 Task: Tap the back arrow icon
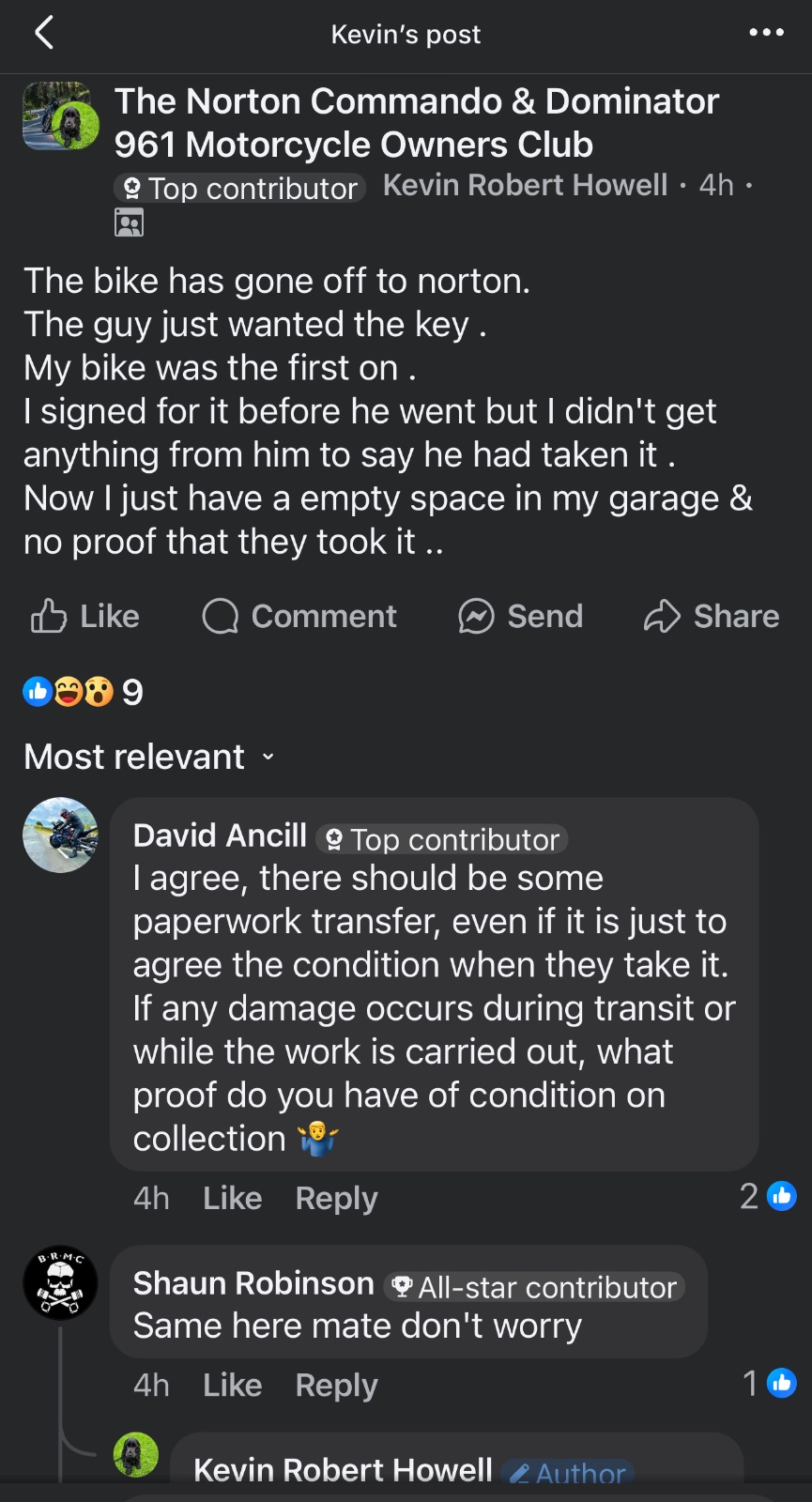[x=44, y=34]
